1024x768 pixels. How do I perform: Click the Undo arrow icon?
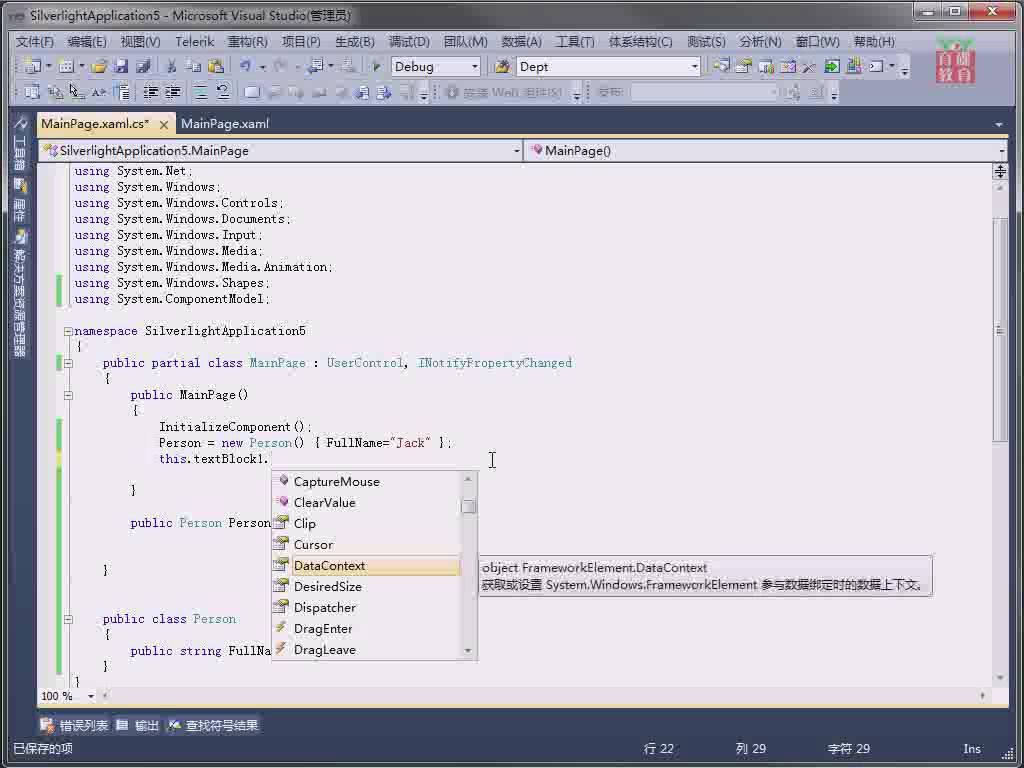246,66
